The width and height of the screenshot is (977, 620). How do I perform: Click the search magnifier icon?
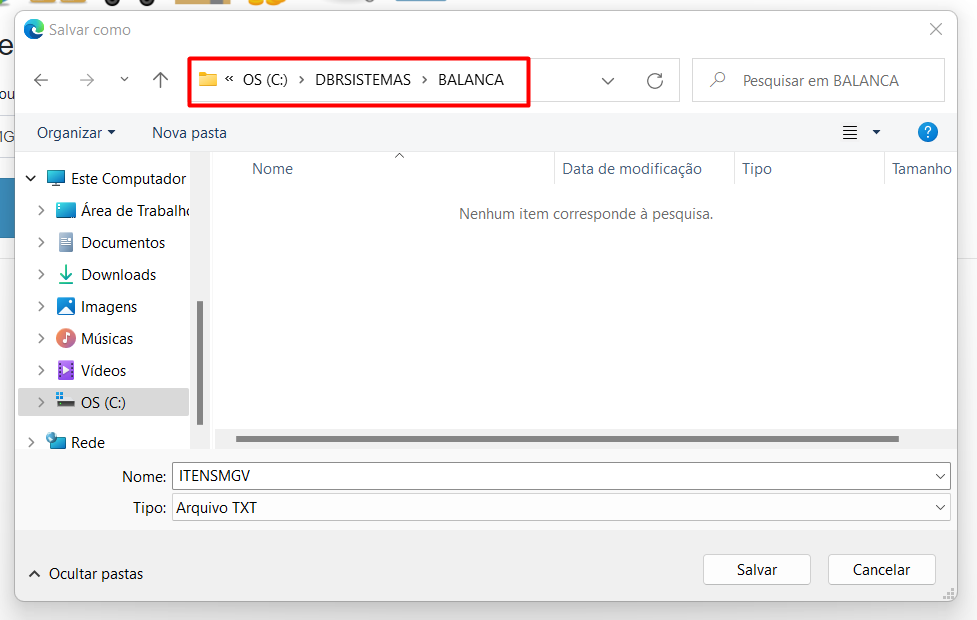tap(717, 81)
